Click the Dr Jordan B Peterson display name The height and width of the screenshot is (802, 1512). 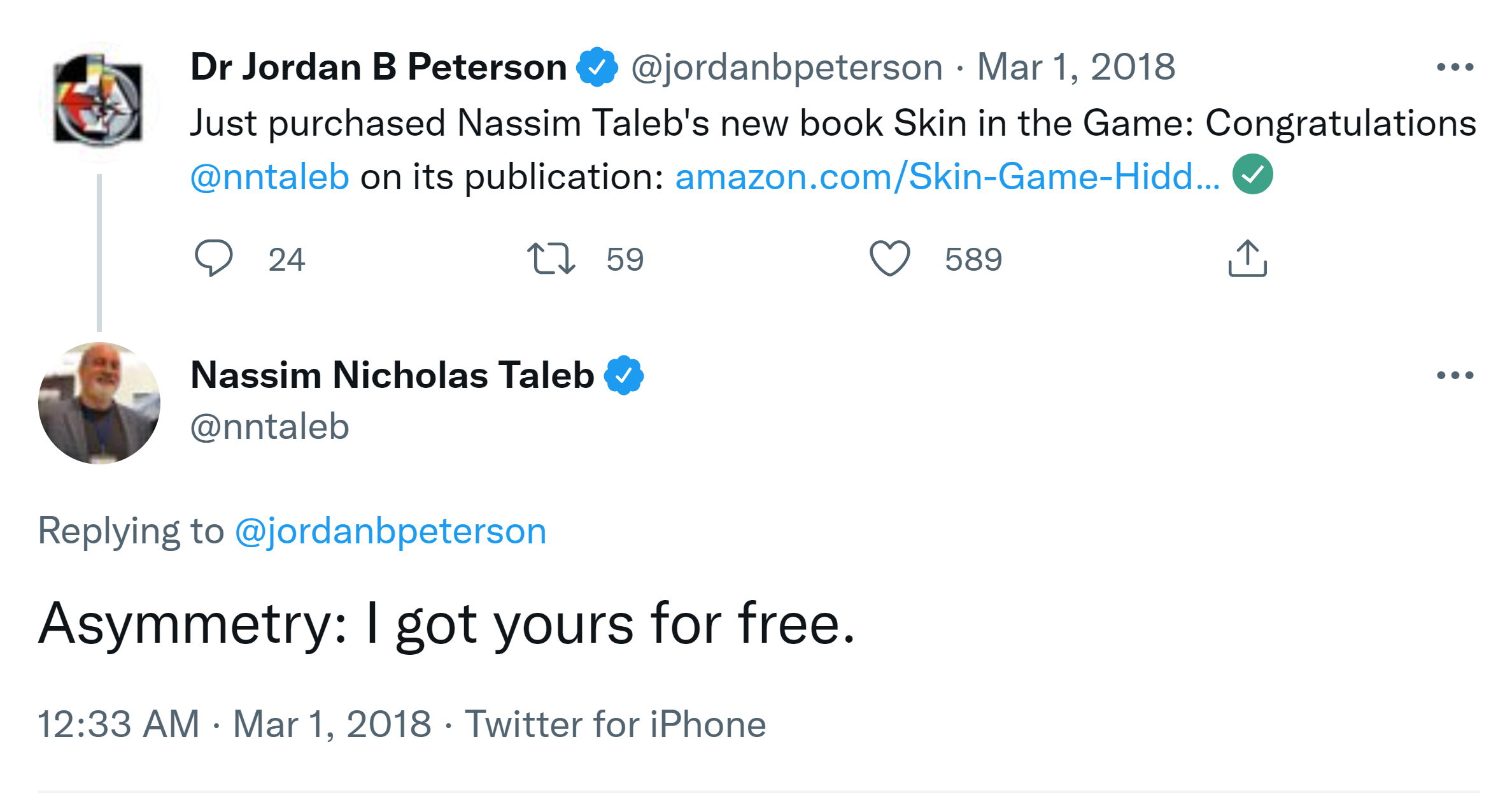pyautogui.click(x=378, y=67)
